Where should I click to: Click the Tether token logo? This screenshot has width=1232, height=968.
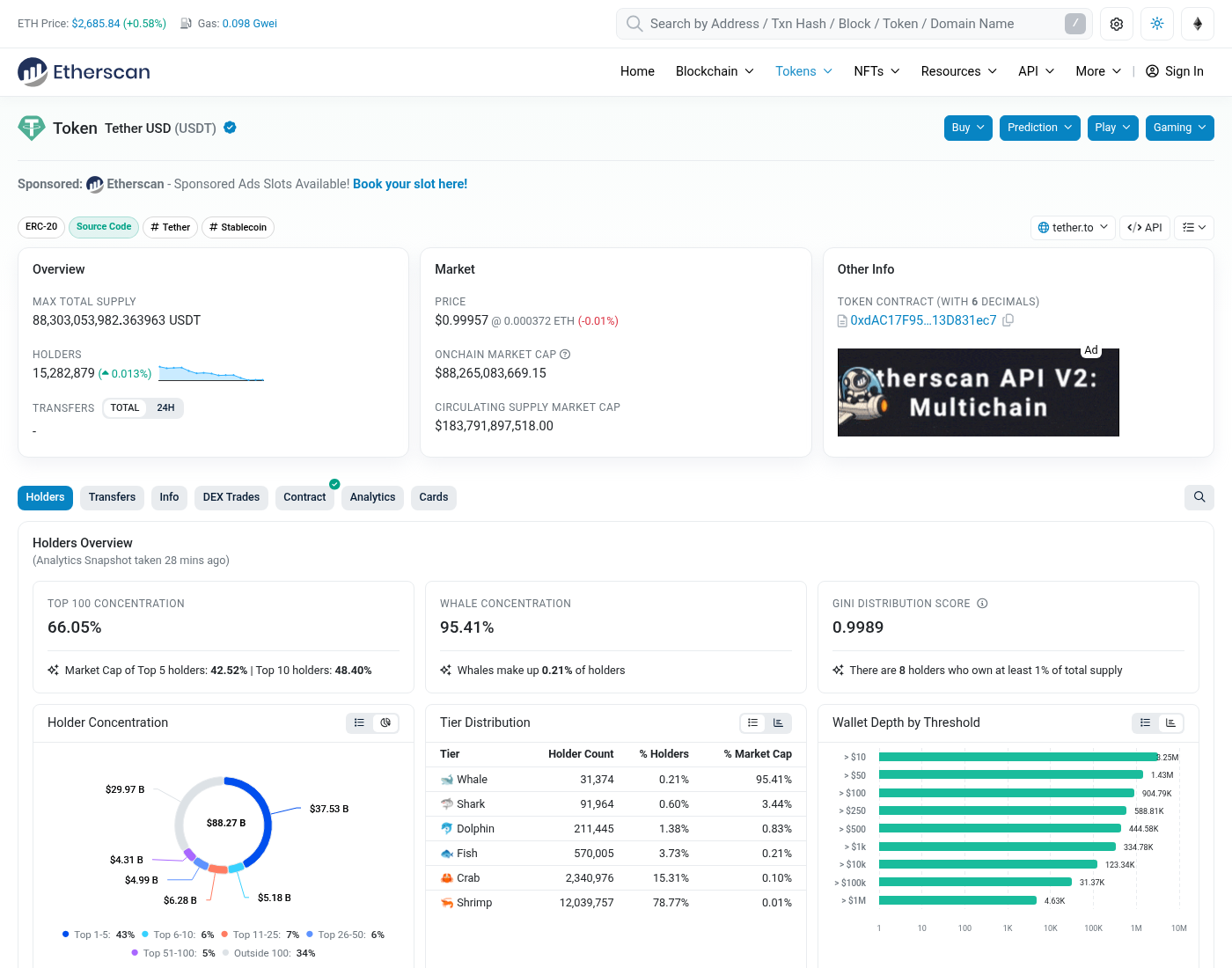(32, 128)
